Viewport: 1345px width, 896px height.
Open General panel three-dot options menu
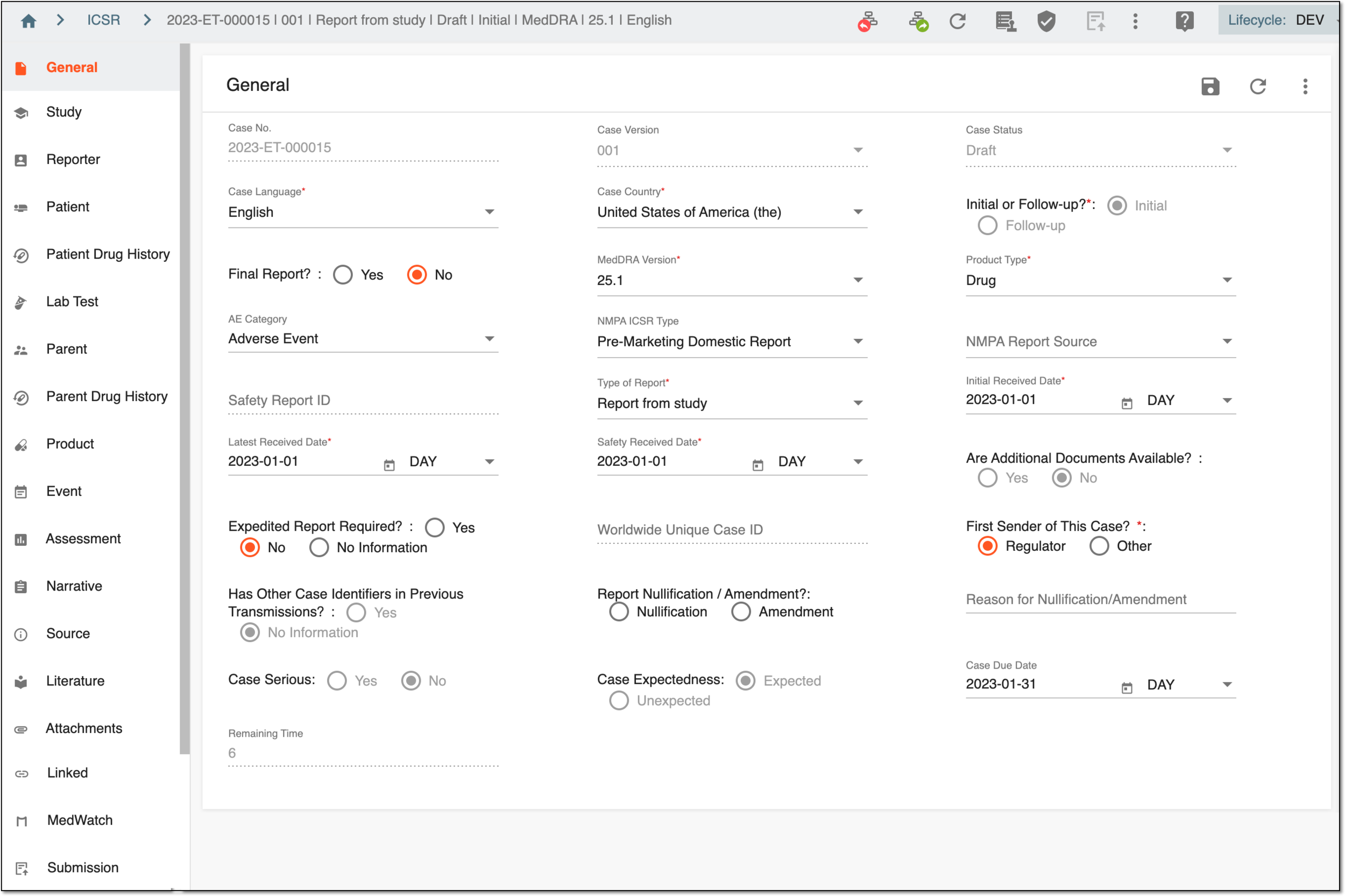[x=1305, y=86]
